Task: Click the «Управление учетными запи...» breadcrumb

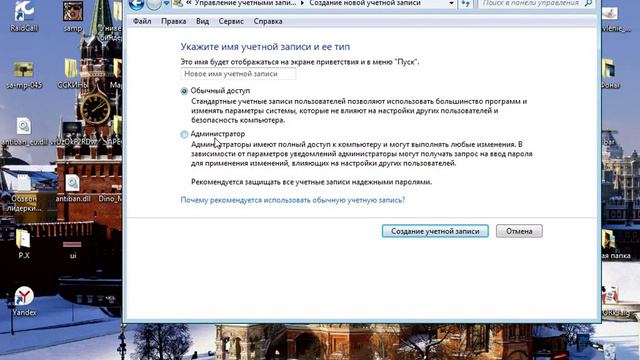Action: click(x=245, y=3)
